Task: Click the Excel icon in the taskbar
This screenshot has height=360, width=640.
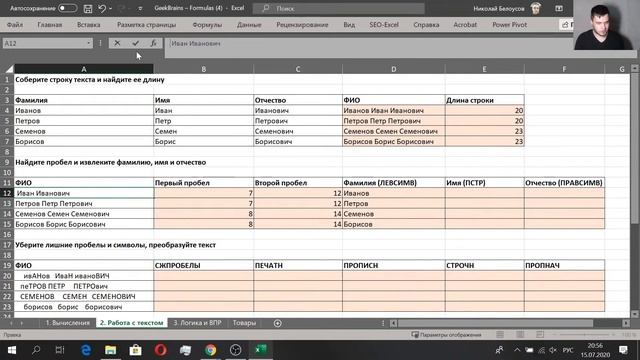Action: 260,350
